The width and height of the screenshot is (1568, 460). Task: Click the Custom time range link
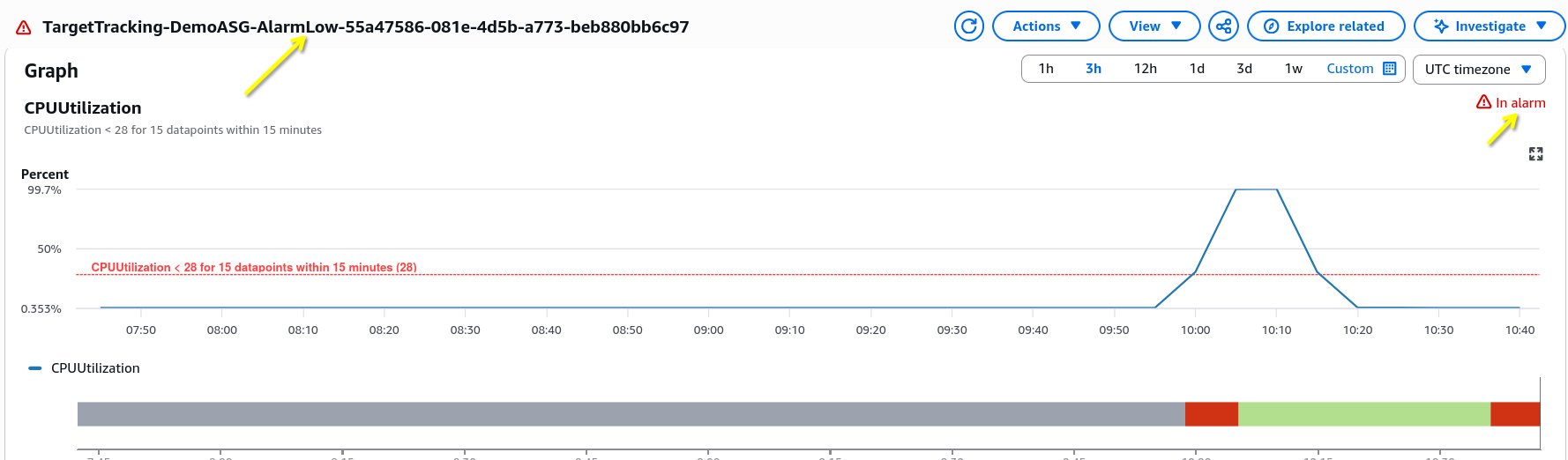(x=1349, y=68)
